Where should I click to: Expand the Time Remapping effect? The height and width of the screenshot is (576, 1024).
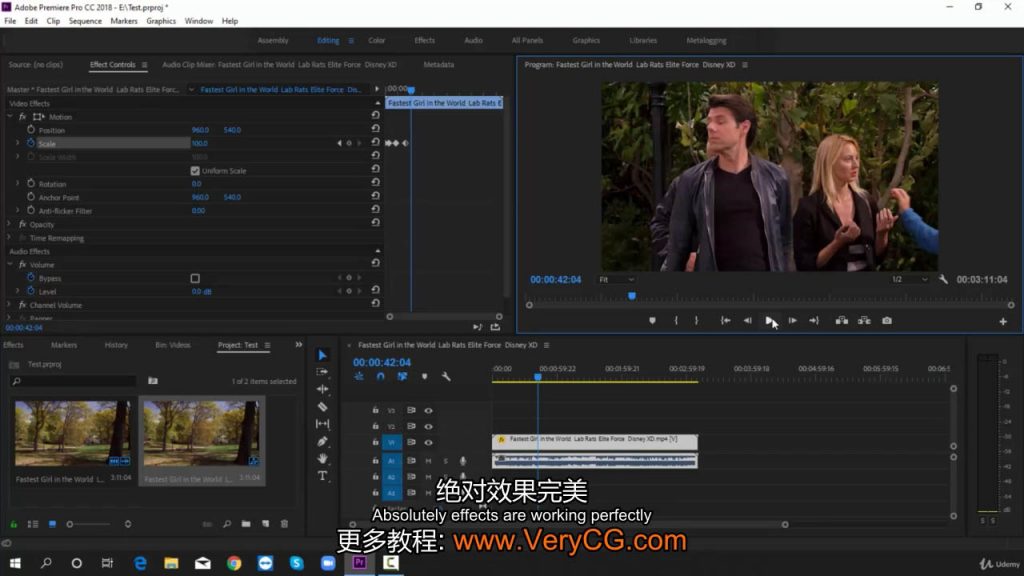[10, 238]
